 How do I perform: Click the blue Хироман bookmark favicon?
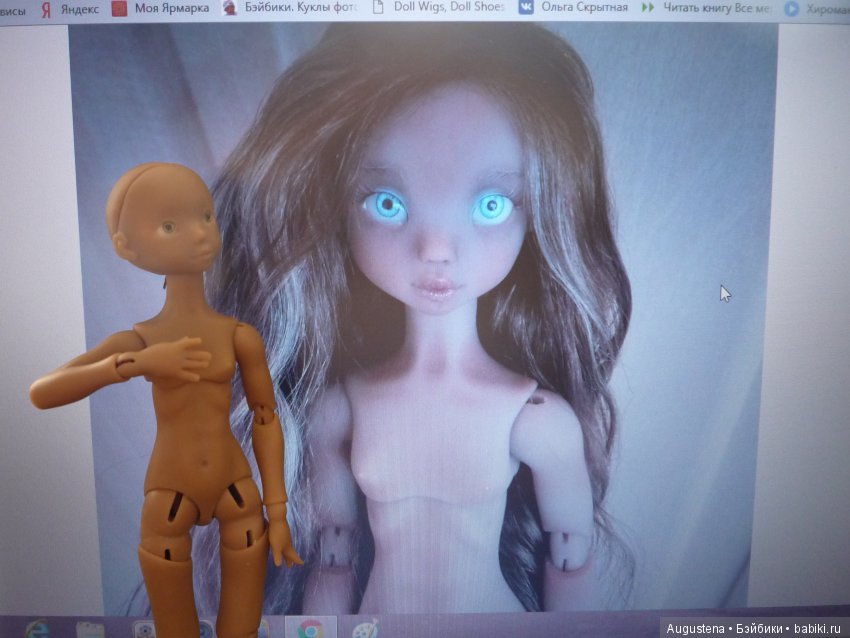pos(791,8)
